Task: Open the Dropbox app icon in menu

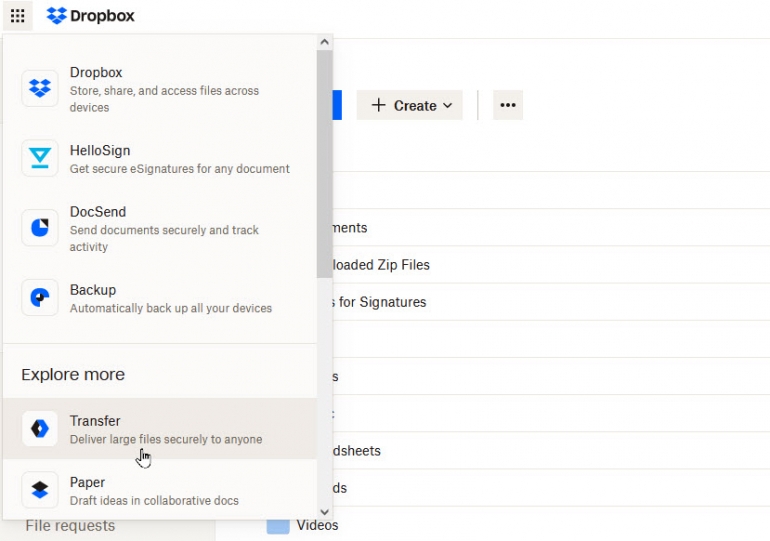Action: coord(40,88)
